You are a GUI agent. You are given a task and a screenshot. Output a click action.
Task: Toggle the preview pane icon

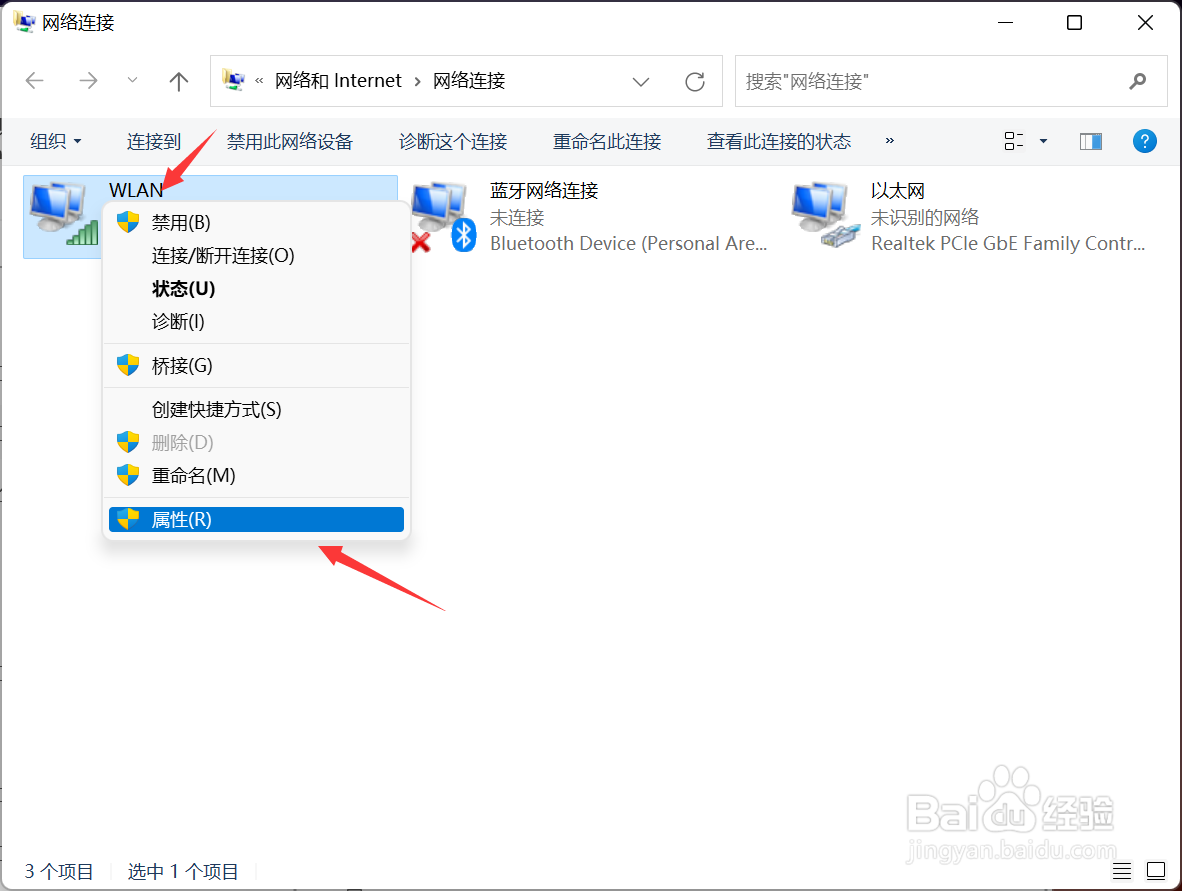[x=1091, y=141]
